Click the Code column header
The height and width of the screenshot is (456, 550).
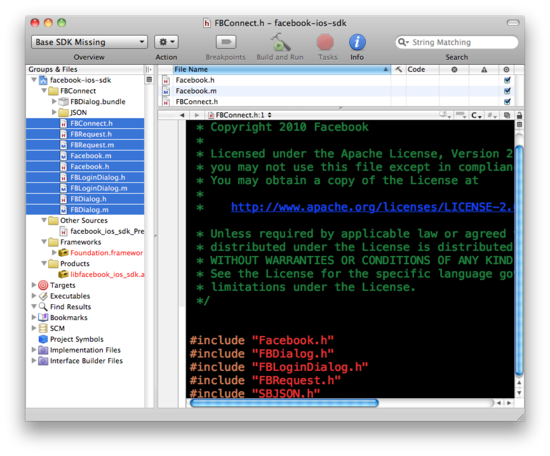pos(422,69)
